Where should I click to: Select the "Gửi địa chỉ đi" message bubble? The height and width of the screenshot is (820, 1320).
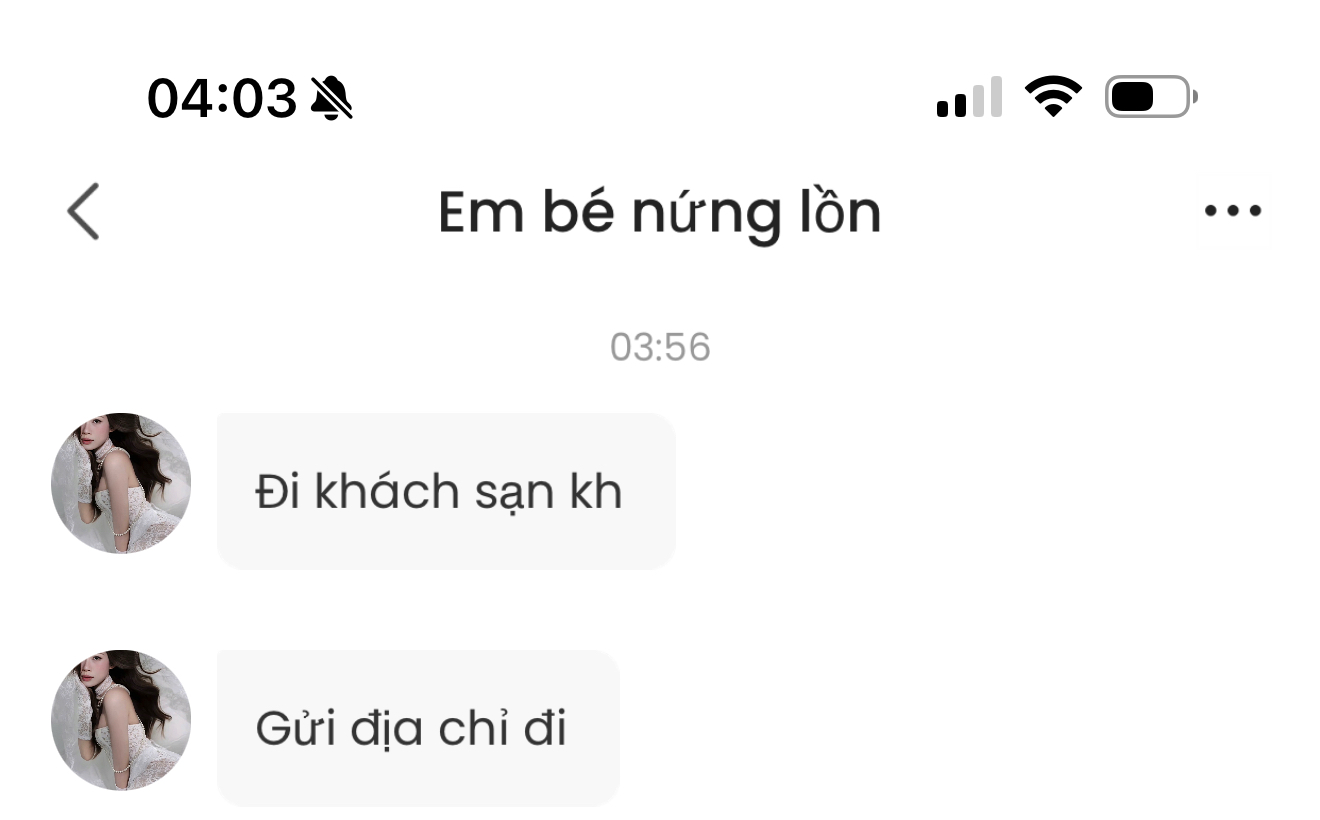(418, 728)
